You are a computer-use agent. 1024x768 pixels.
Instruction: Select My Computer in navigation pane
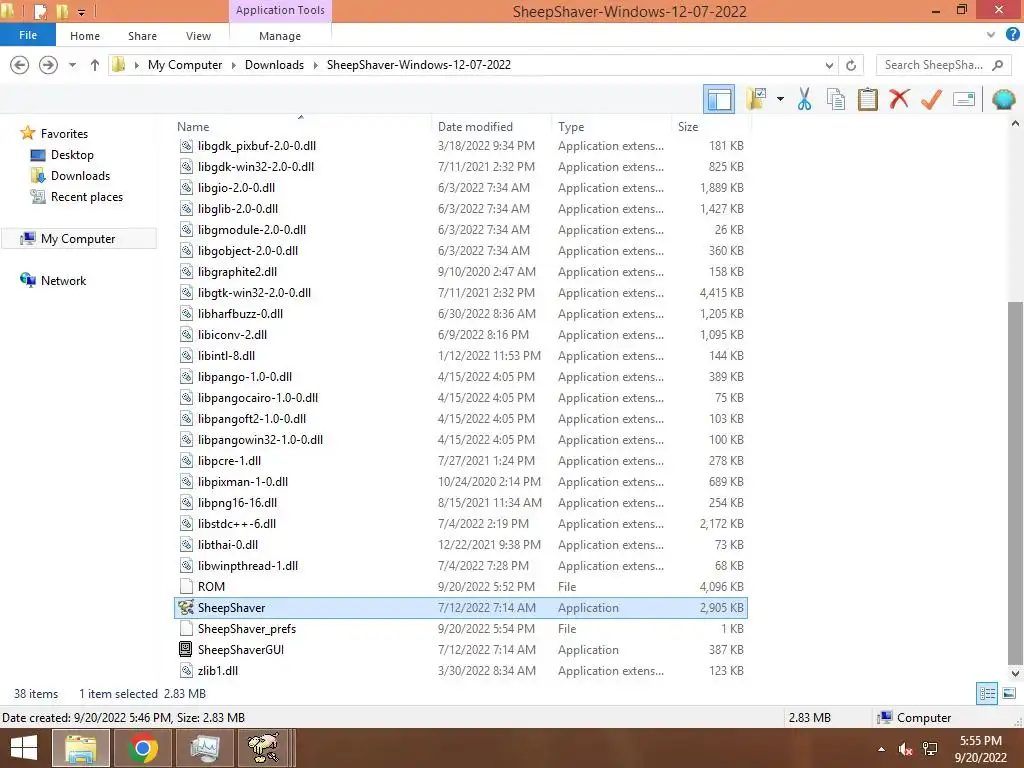pos(78,239)
